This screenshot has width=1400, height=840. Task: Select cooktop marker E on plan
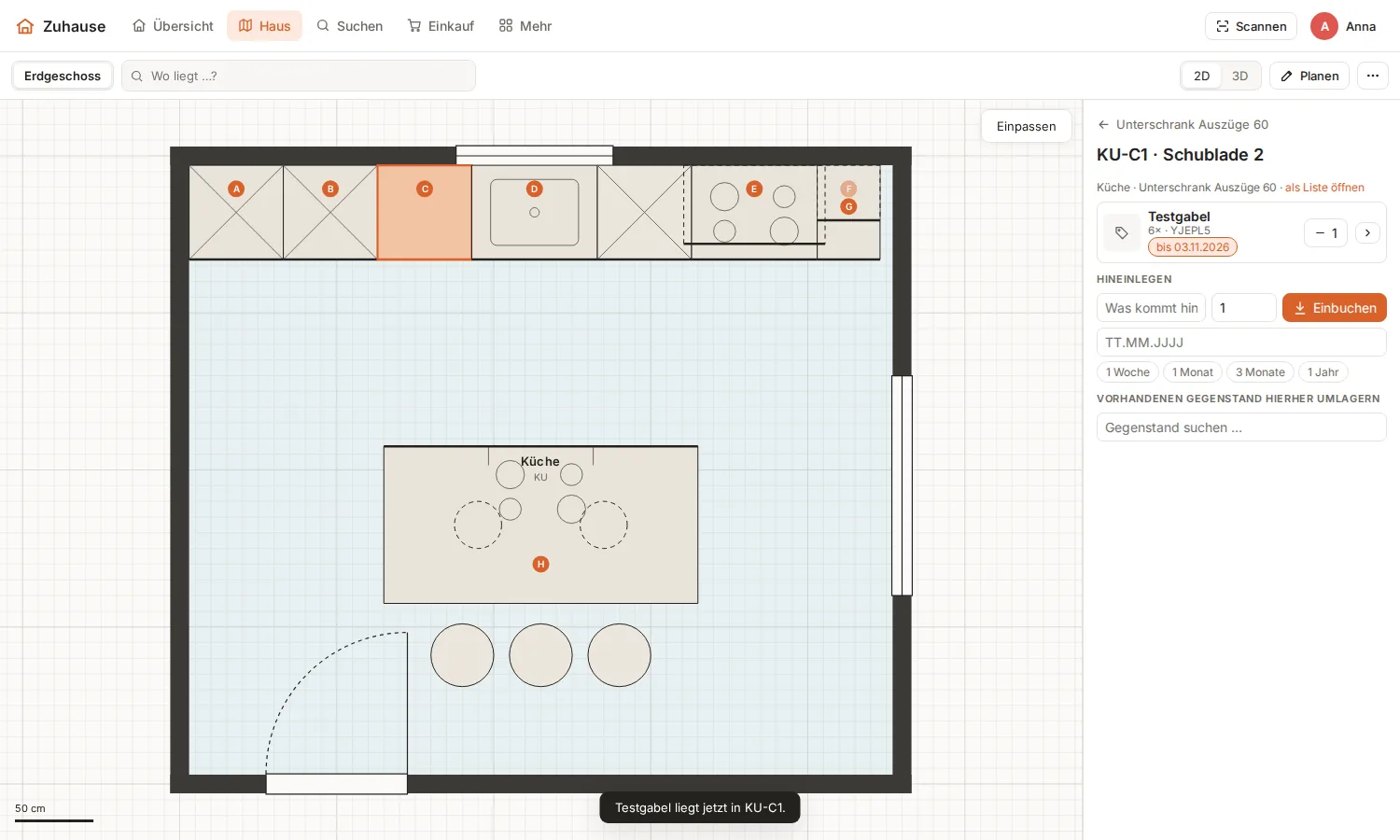pos(754,189)
